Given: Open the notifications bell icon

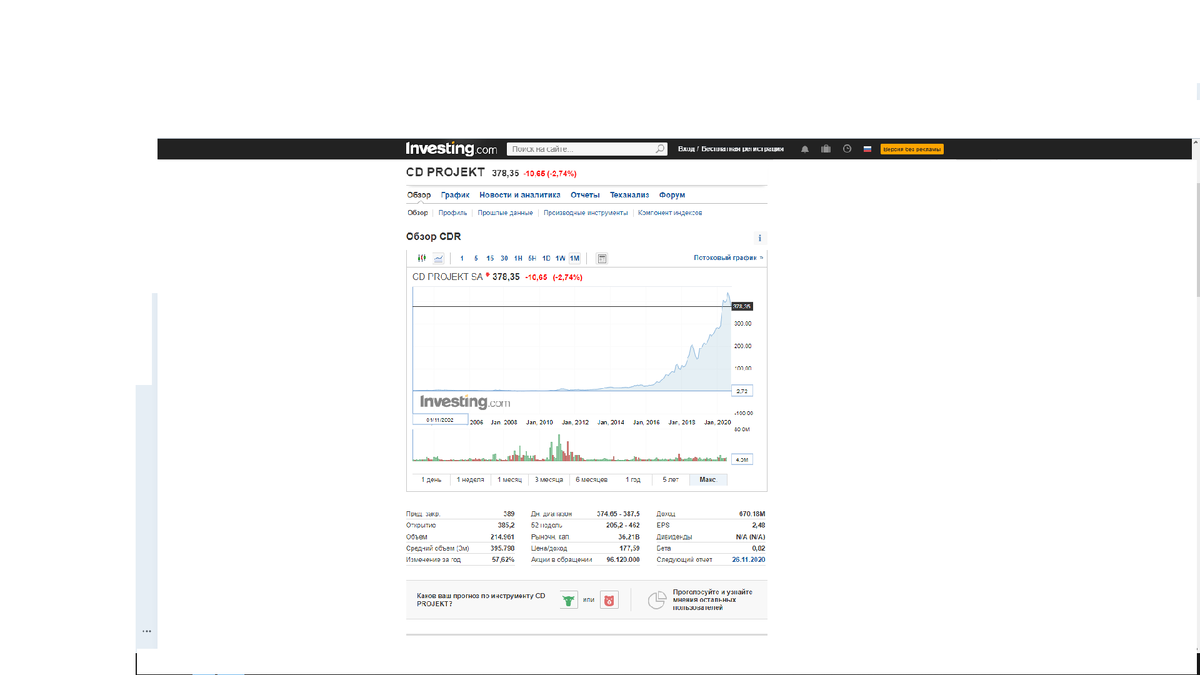Looking at the screenshot, I should tap(805, 149).
